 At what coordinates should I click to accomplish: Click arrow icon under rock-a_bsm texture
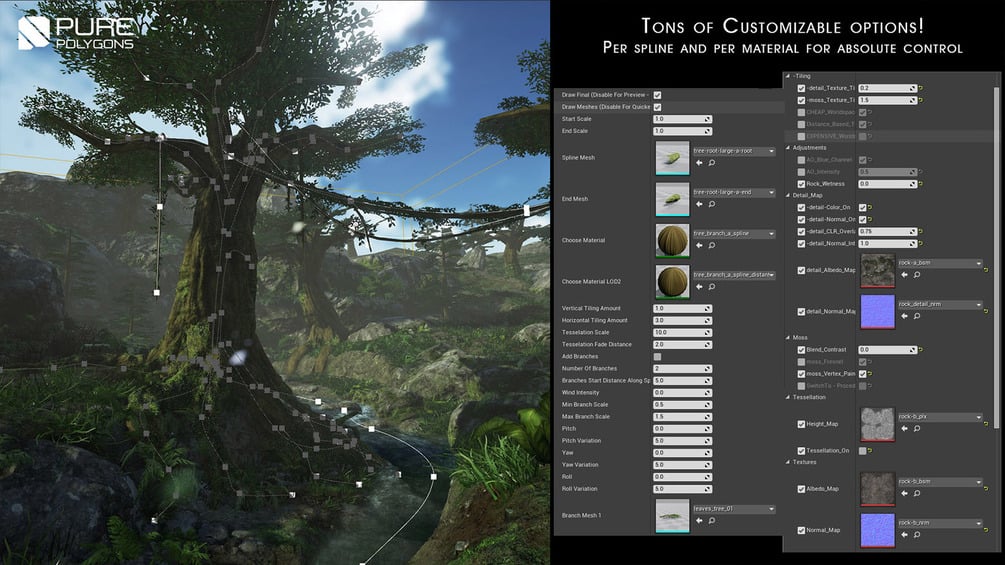tap(904, 275)
